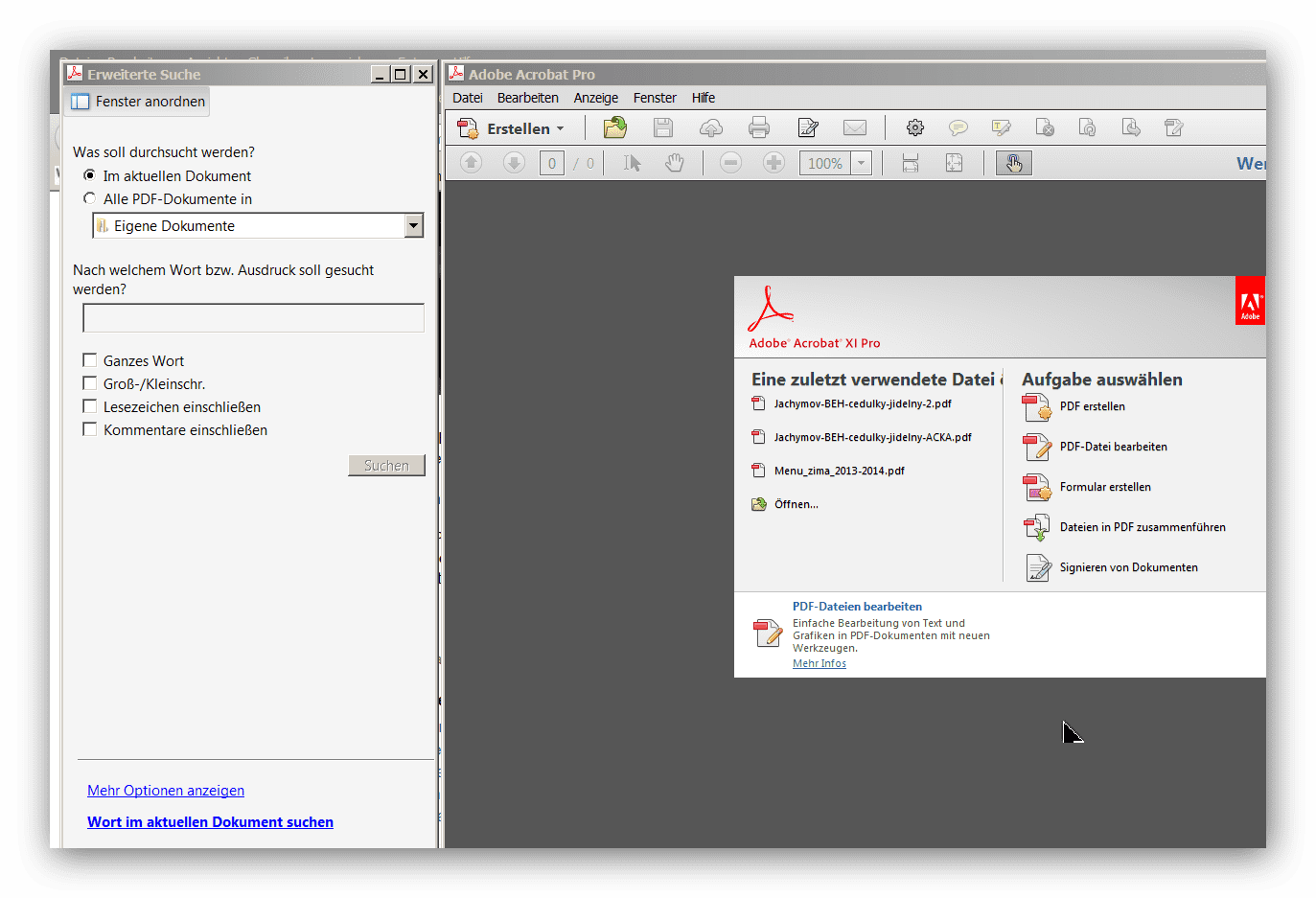Select the hand pan tool
The image size is (1316, 898).
tap(675, 163)
